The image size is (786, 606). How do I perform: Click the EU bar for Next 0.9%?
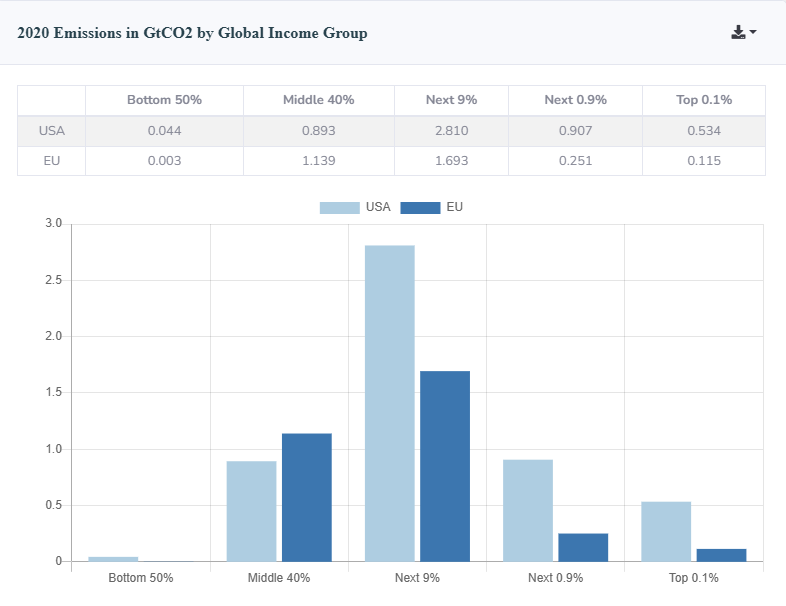583,547
